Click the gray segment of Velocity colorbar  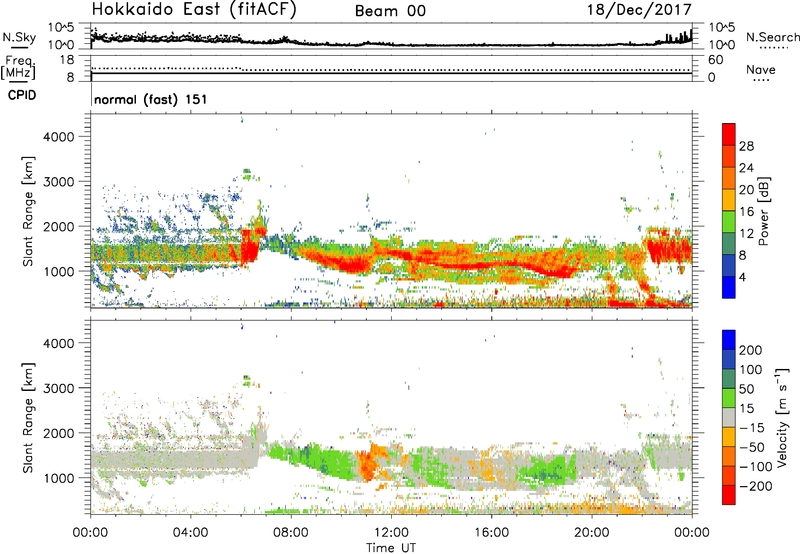tap(729, 417)
